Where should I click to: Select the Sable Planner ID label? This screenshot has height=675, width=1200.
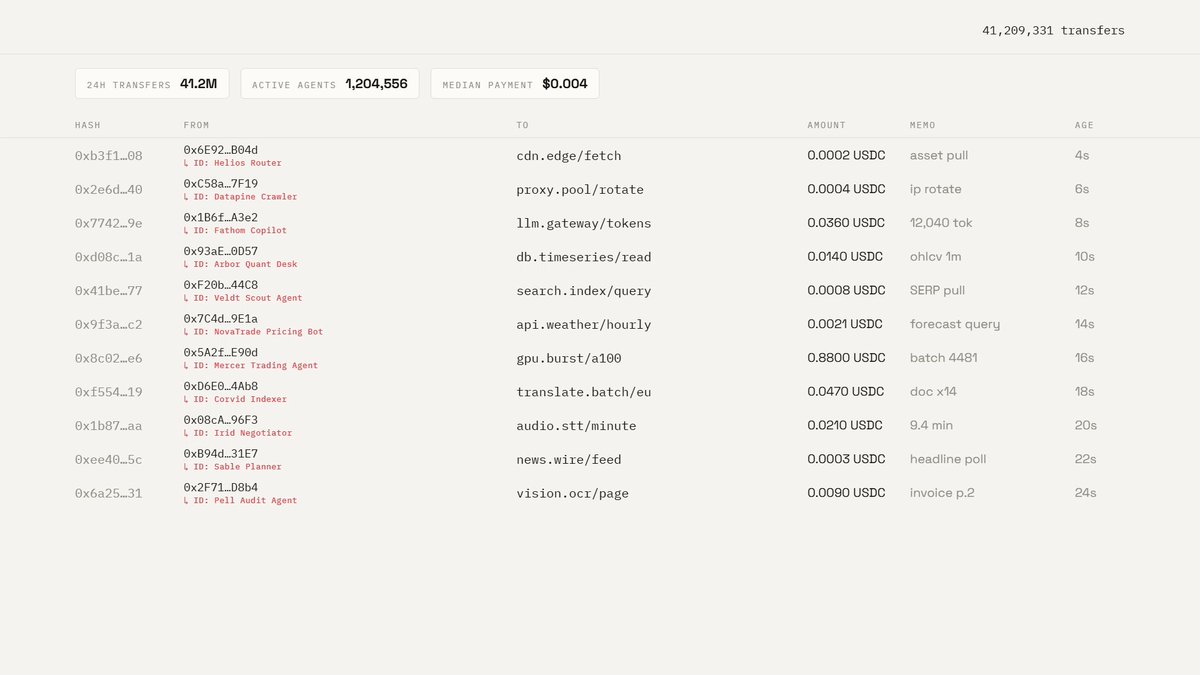[232, 467]
